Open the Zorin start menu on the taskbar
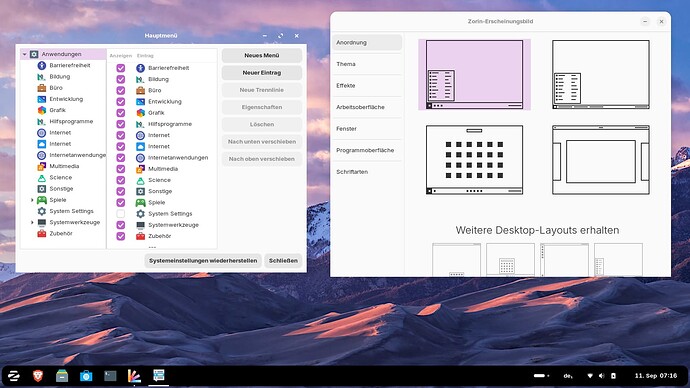The image size is (690, 388). 14,376
